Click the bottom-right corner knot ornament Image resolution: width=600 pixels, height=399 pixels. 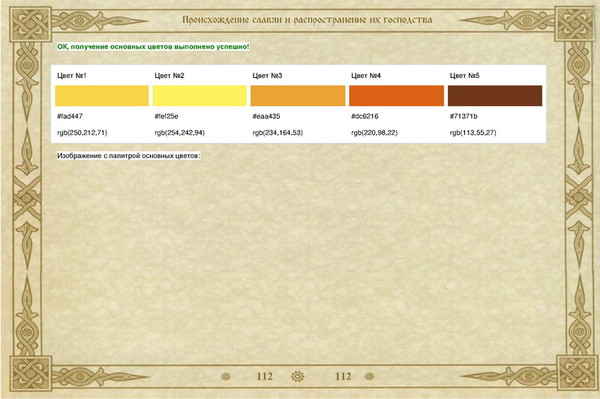[577, 373]
